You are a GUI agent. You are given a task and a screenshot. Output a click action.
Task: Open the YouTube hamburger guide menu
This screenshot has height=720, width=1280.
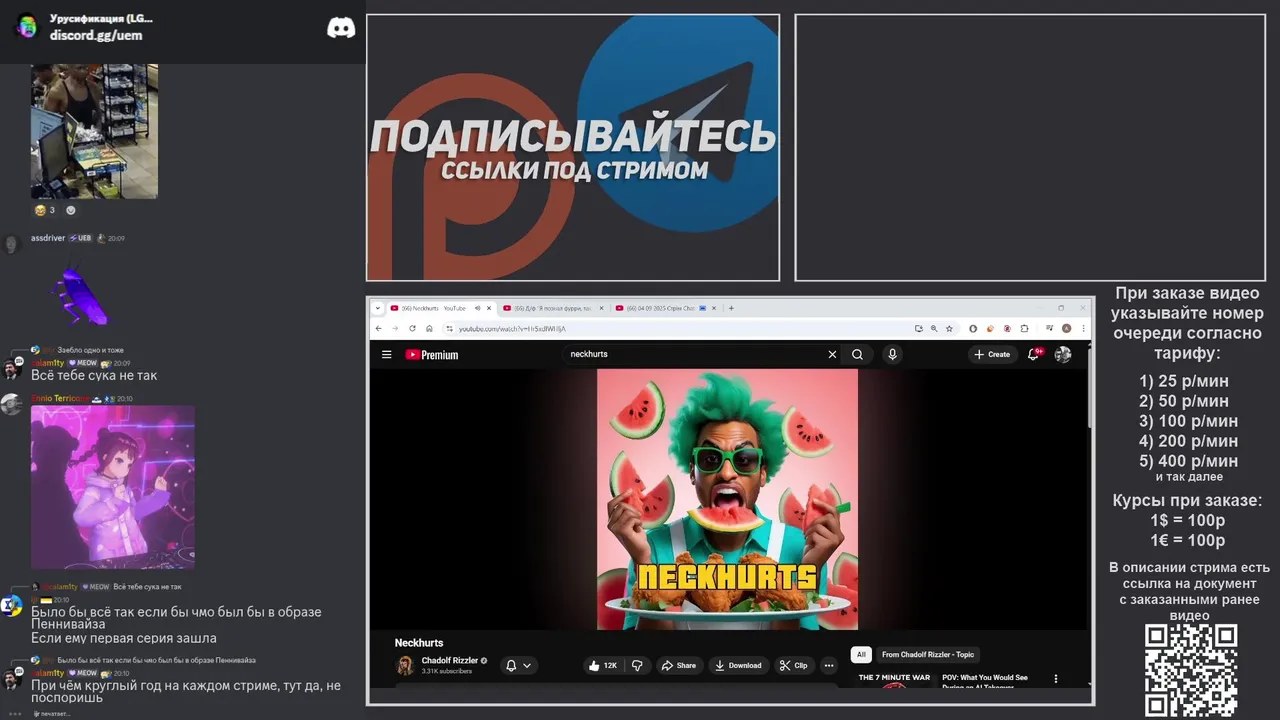point(386,354)
